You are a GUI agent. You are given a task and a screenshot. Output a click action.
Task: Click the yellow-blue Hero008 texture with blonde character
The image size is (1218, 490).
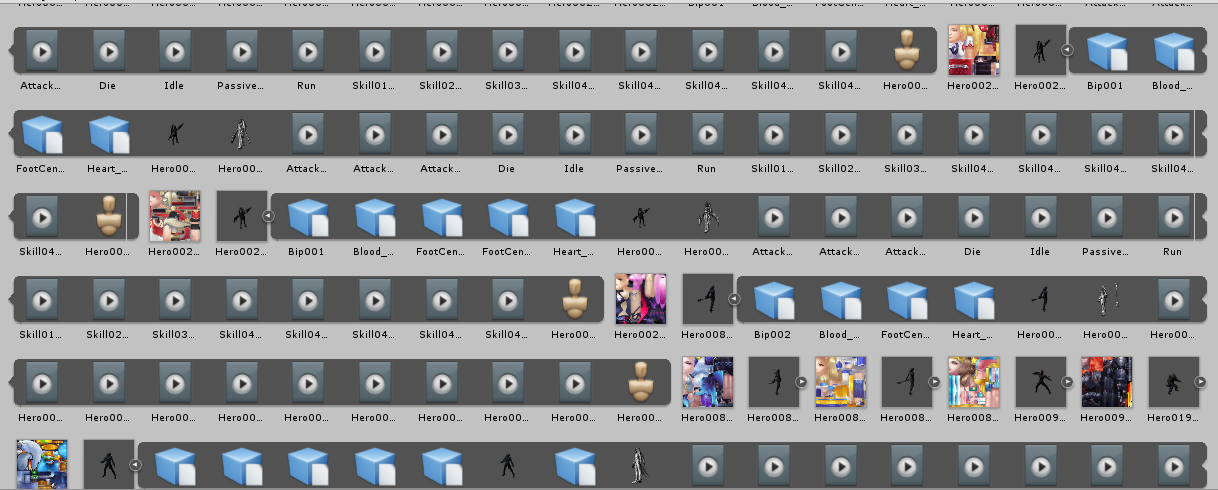click(x=840, y=382)
